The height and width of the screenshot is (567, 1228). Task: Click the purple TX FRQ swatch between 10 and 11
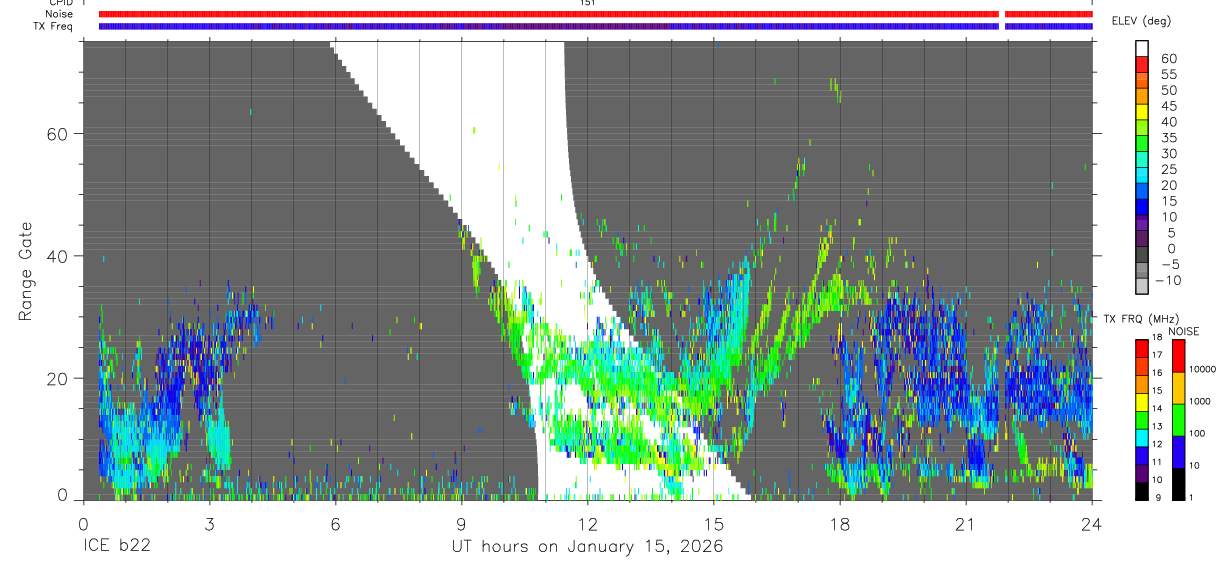pos(1142,472)
